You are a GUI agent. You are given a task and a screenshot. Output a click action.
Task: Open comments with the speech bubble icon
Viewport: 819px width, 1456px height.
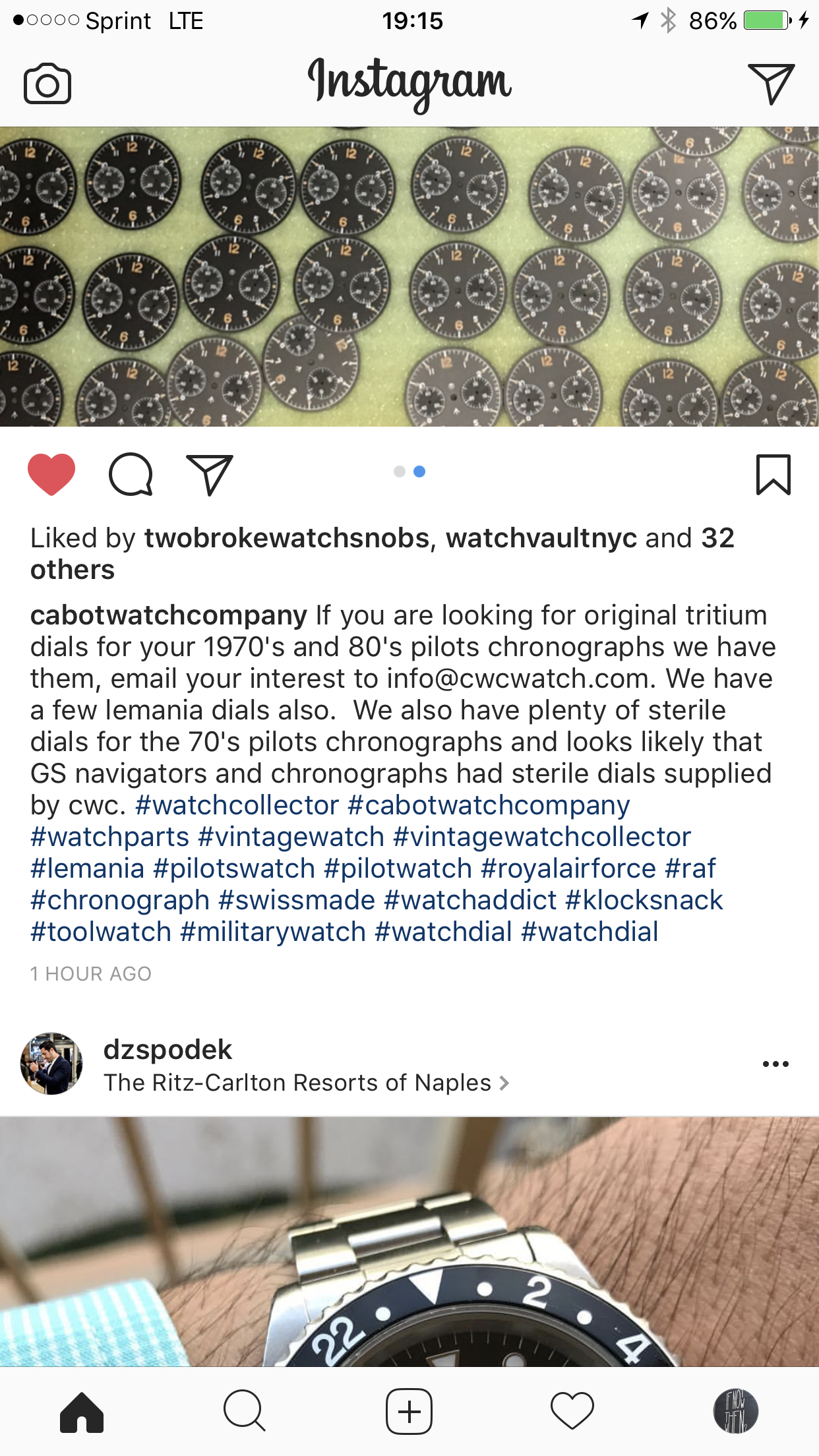[x=131, y=474]
